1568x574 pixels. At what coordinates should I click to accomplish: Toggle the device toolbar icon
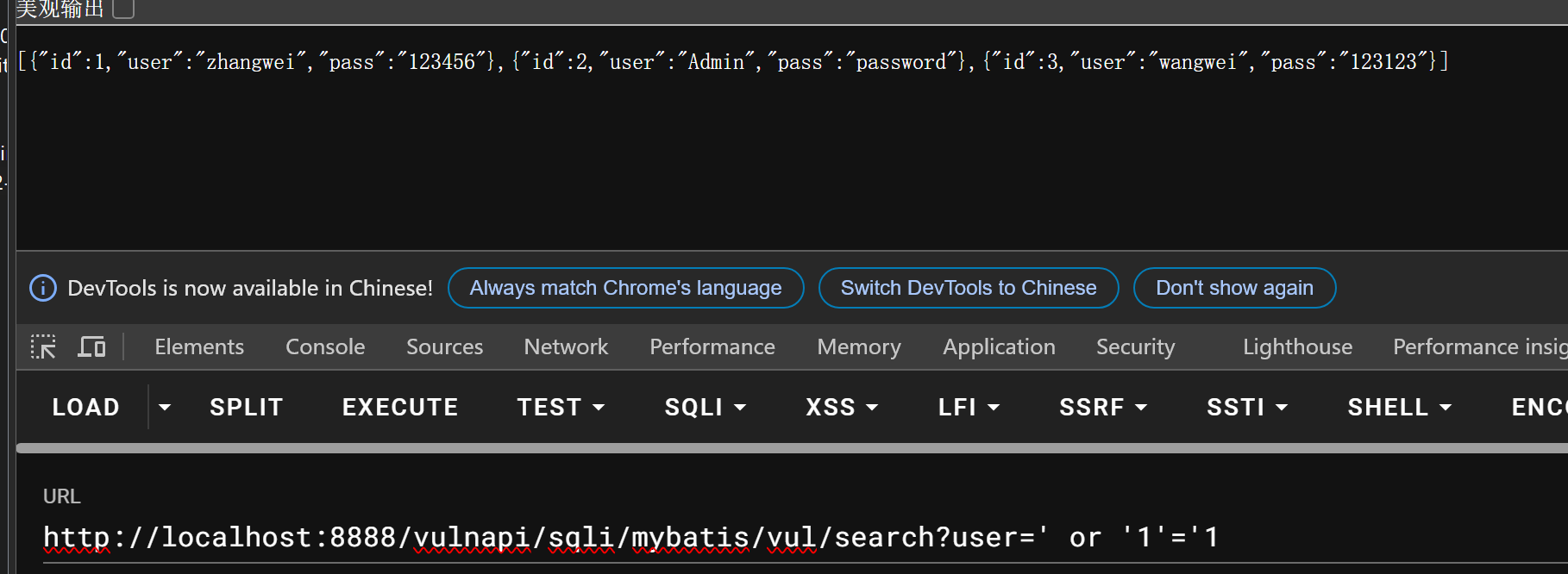91,347
